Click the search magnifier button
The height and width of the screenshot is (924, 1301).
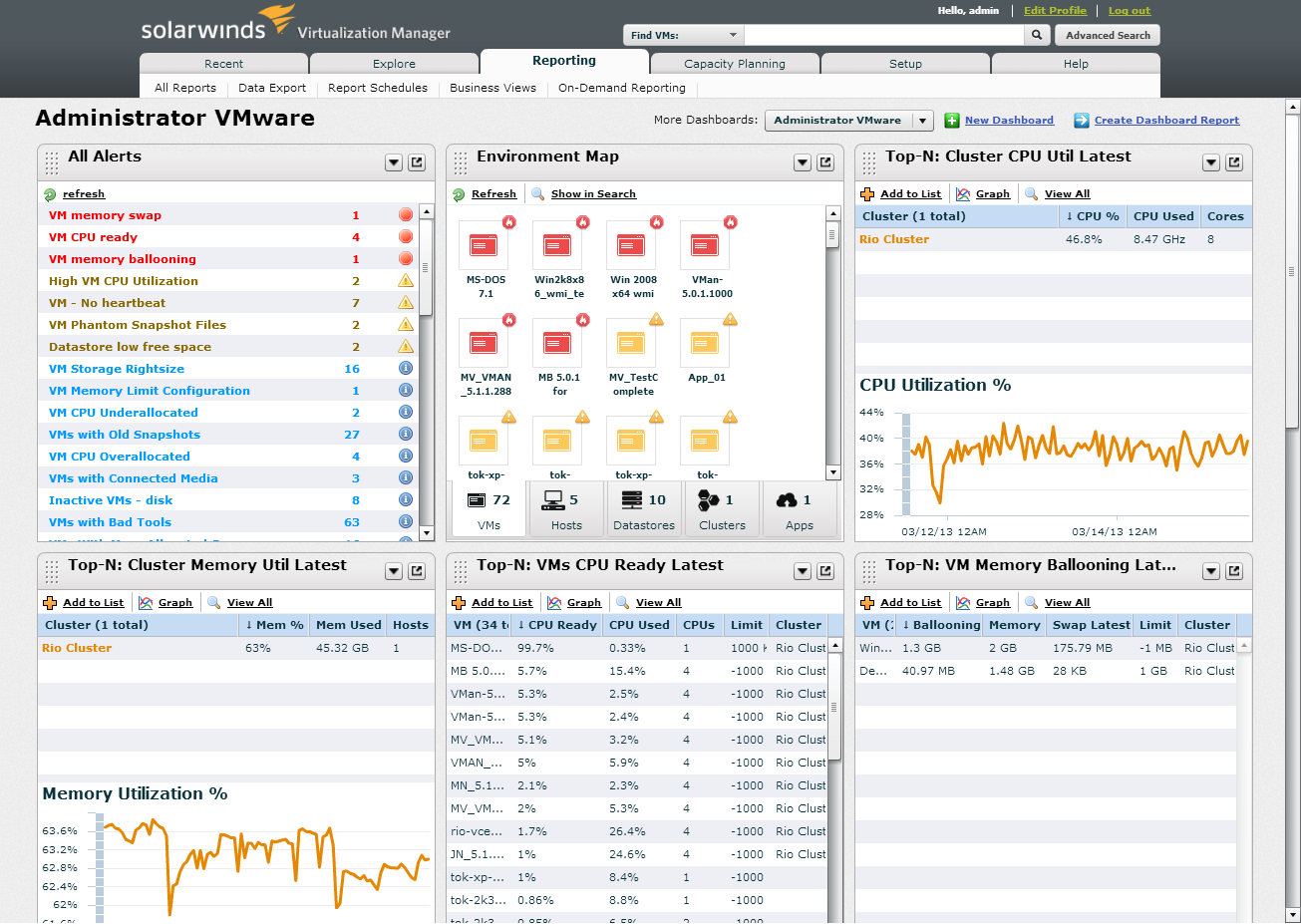(x=1037, y=35)
